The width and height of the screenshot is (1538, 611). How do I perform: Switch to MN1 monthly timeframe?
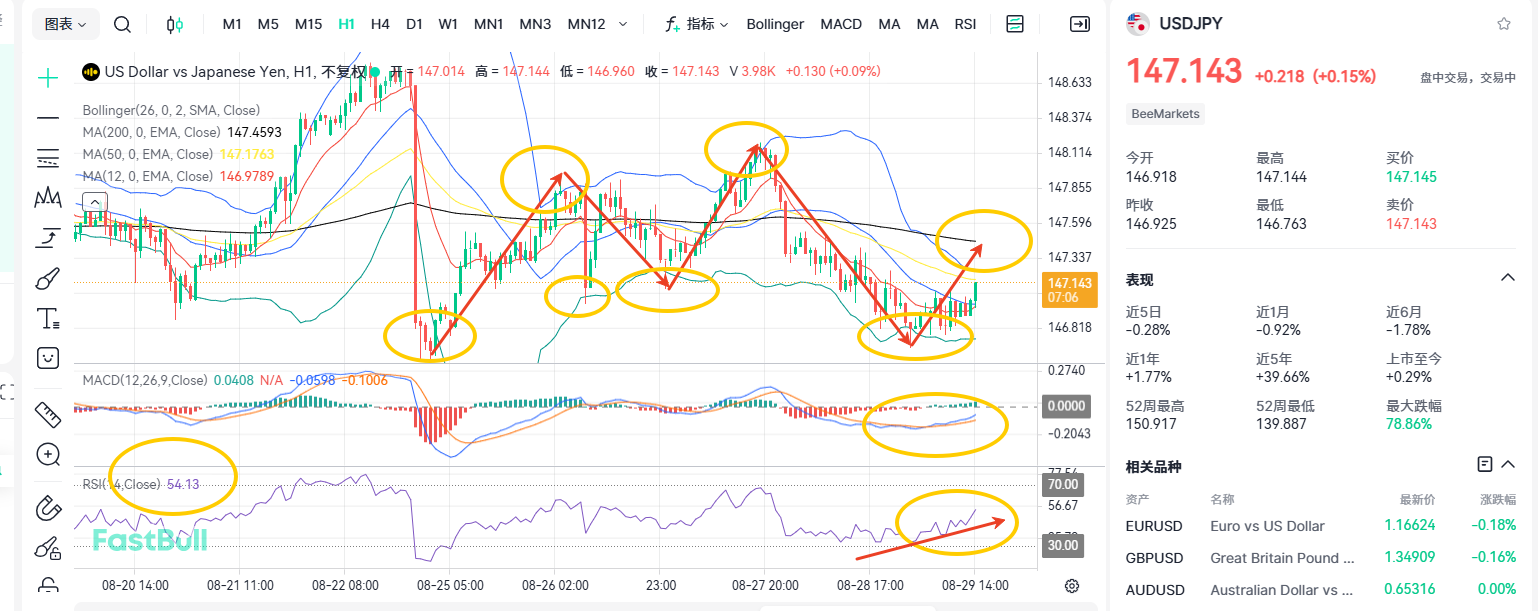pyautogui.click(x=489, y=24)
